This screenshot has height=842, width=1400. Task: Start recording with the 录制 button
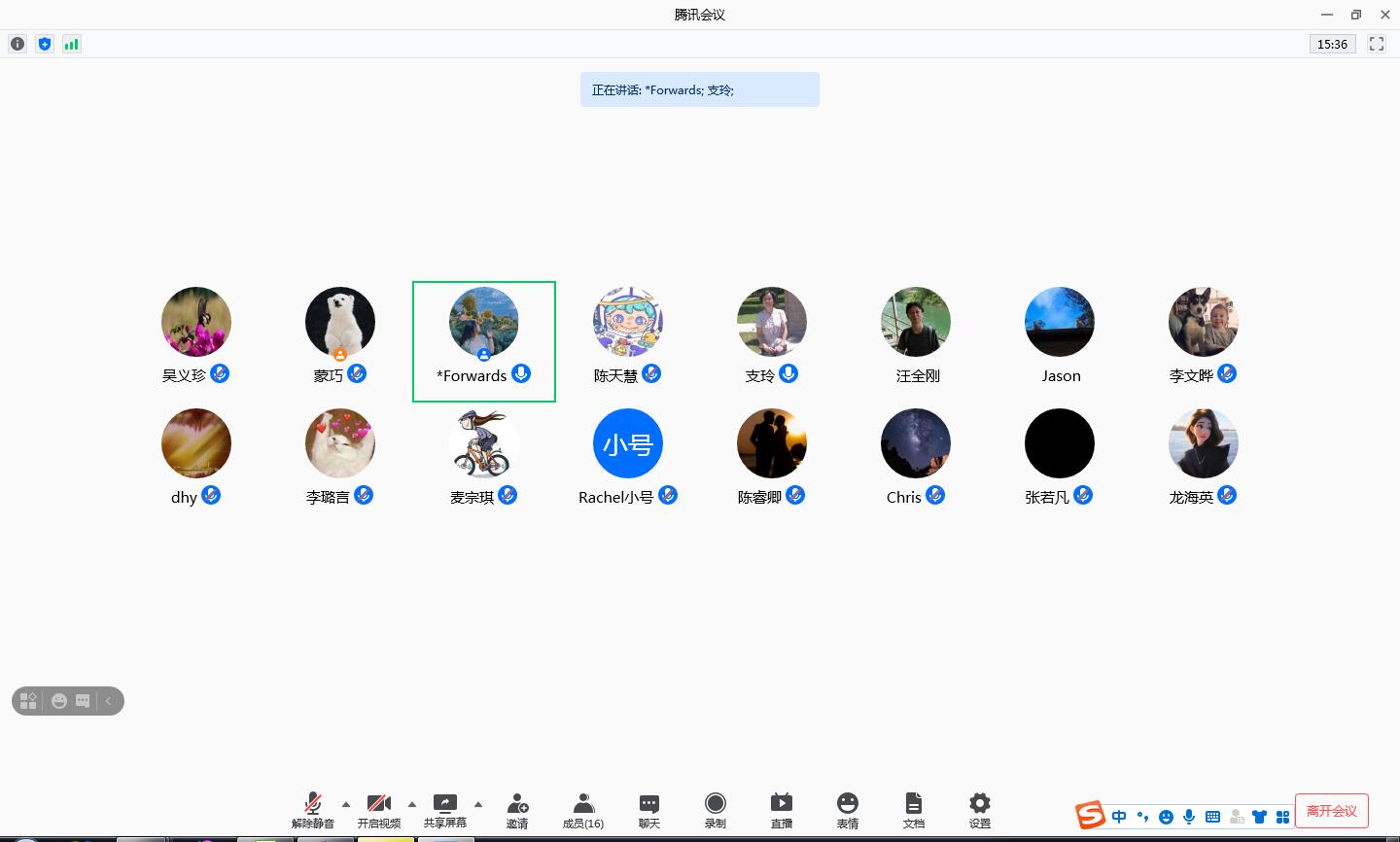point(716,809)
